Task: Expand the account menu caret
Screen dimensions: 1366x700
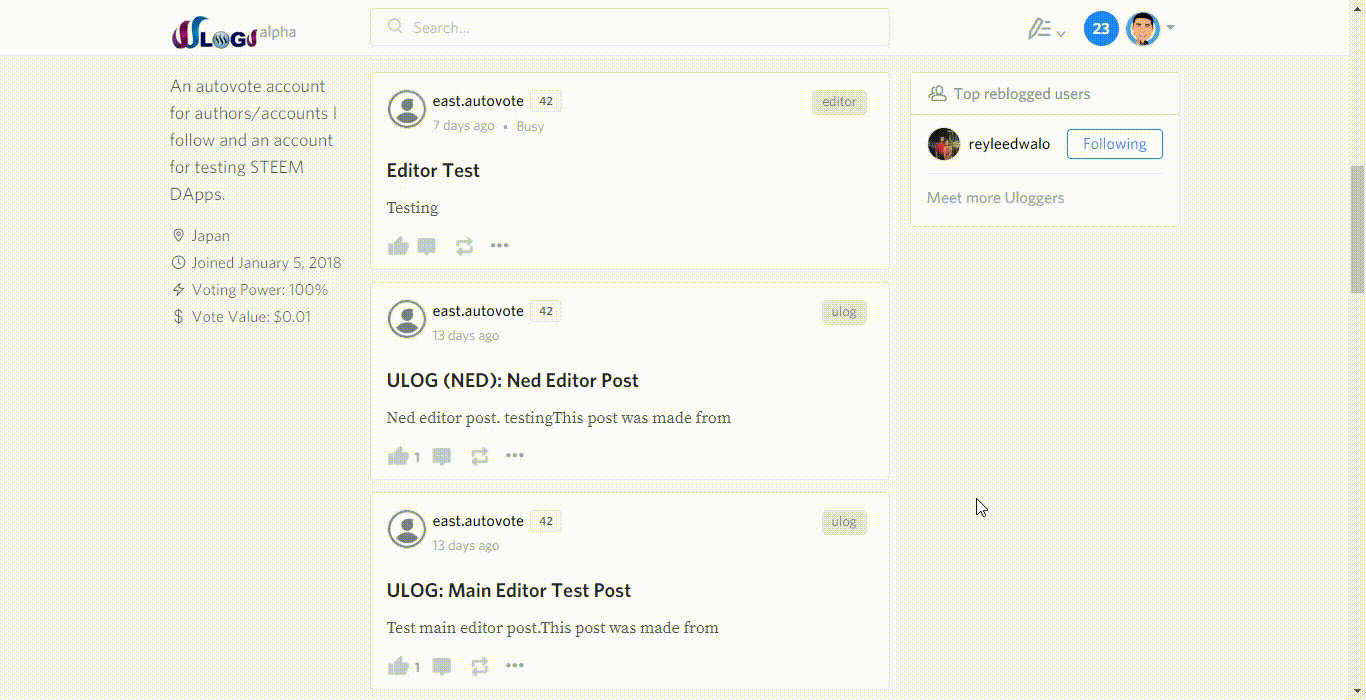Action: click(1170, 28)
